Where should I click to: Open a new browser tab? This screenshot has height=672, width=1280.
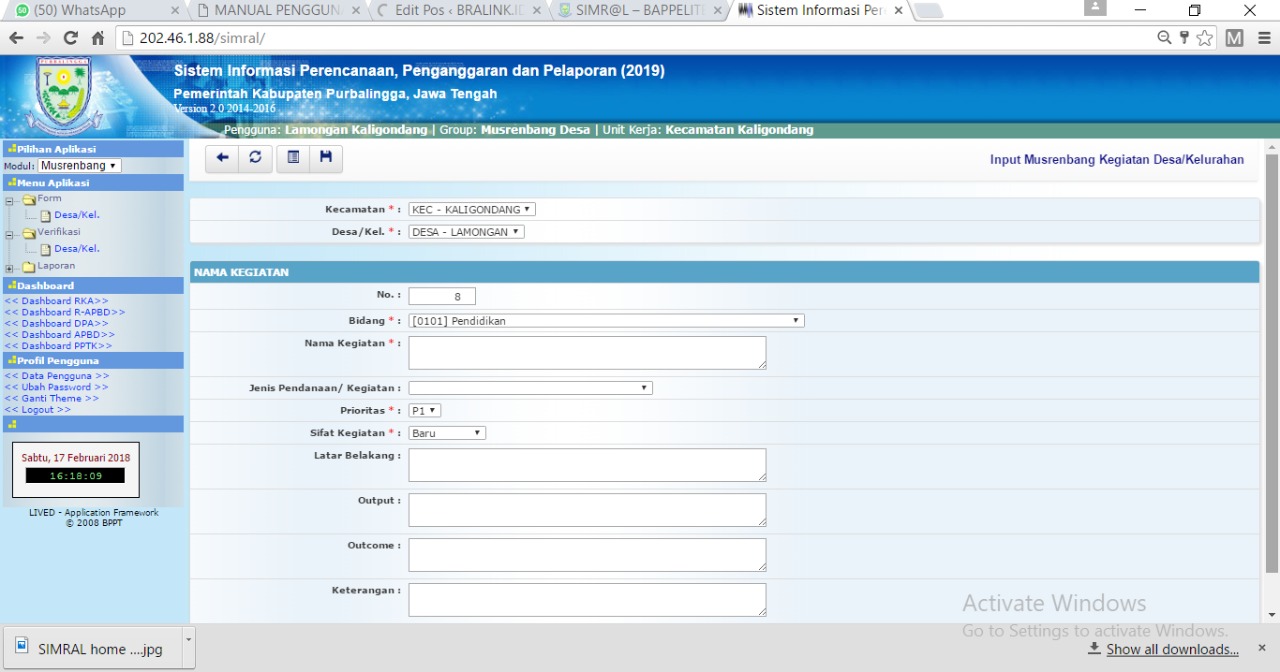pyautogui.click(x=928, y=11)
